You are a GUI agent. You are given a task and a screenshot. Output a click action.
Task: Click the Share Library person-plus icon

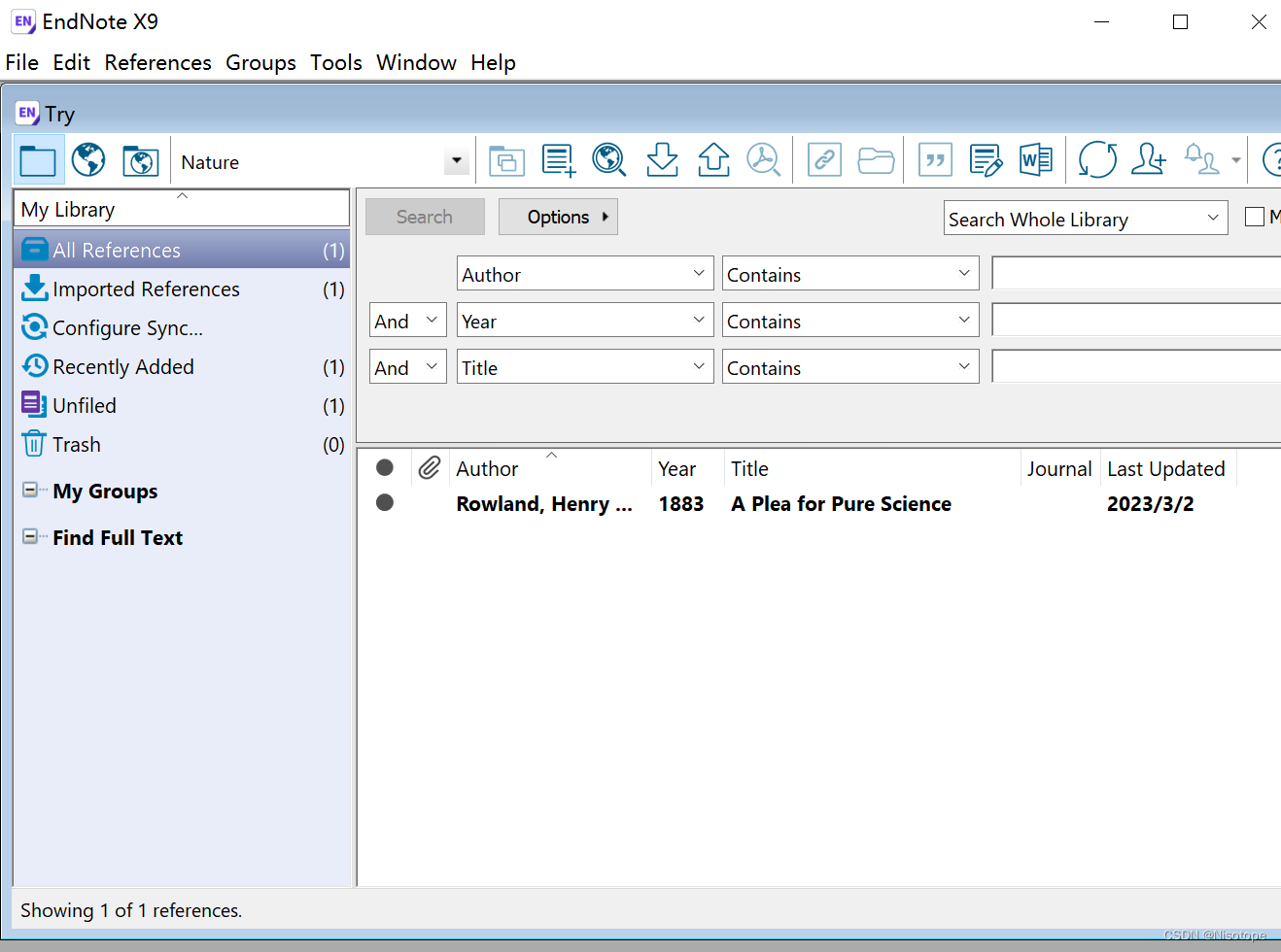1149,159
